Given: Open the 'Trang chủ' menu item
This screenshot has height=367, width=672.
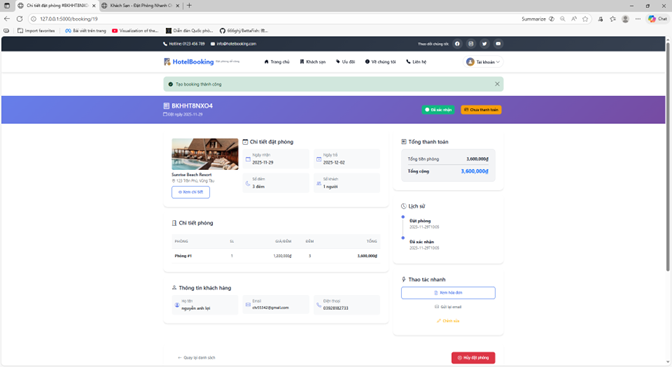Looking at the screenshot, I should [x=277, y=62].
